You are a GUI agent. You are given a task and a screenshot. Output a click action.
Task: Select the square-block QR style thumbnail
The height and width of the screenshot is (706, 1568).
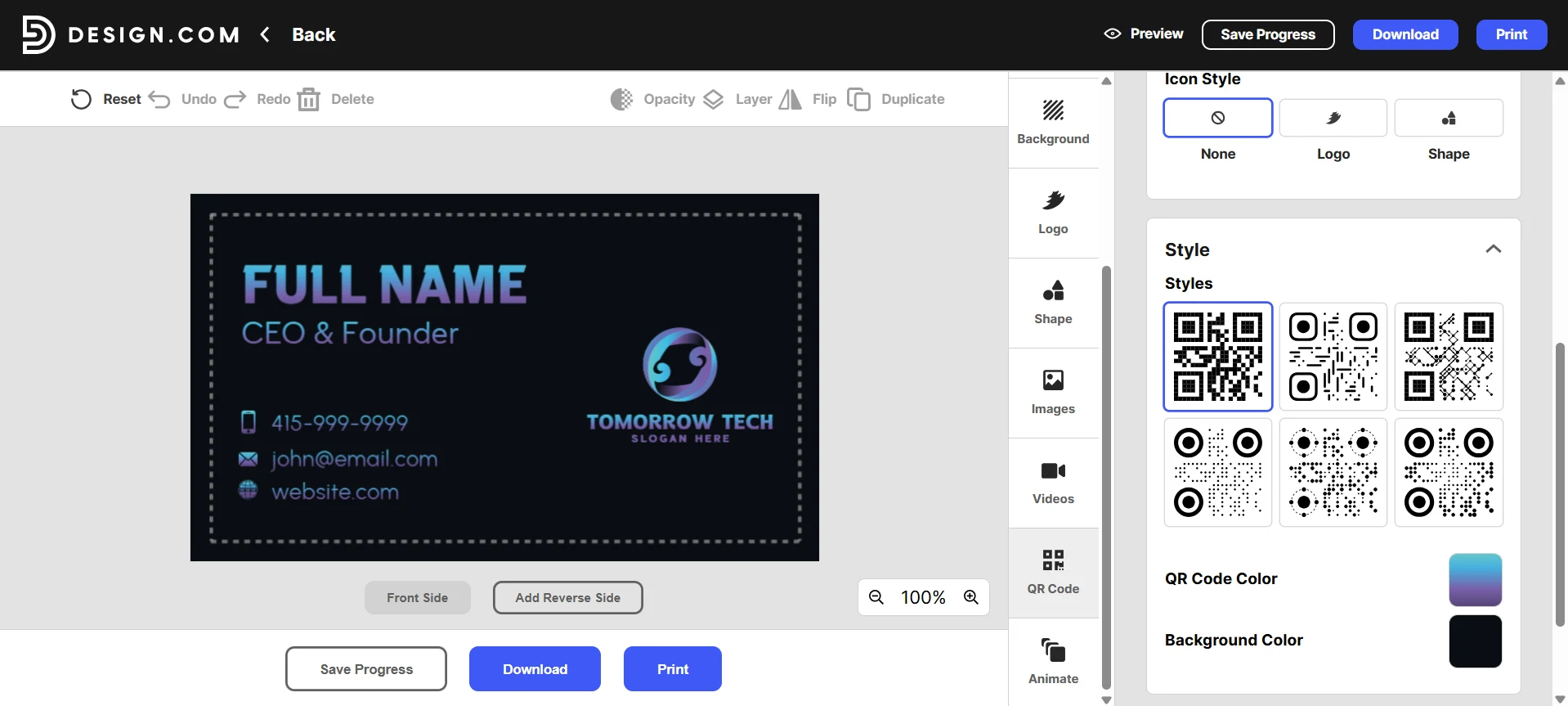[1218, 357]
